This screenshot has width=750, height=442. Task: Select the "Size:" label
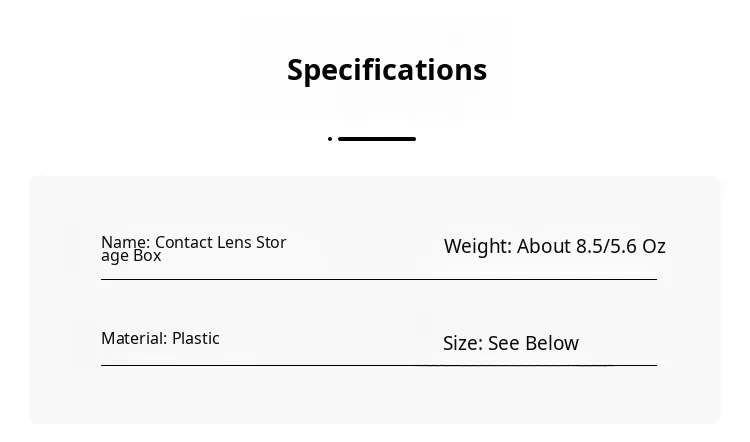[x=463, y=344]
